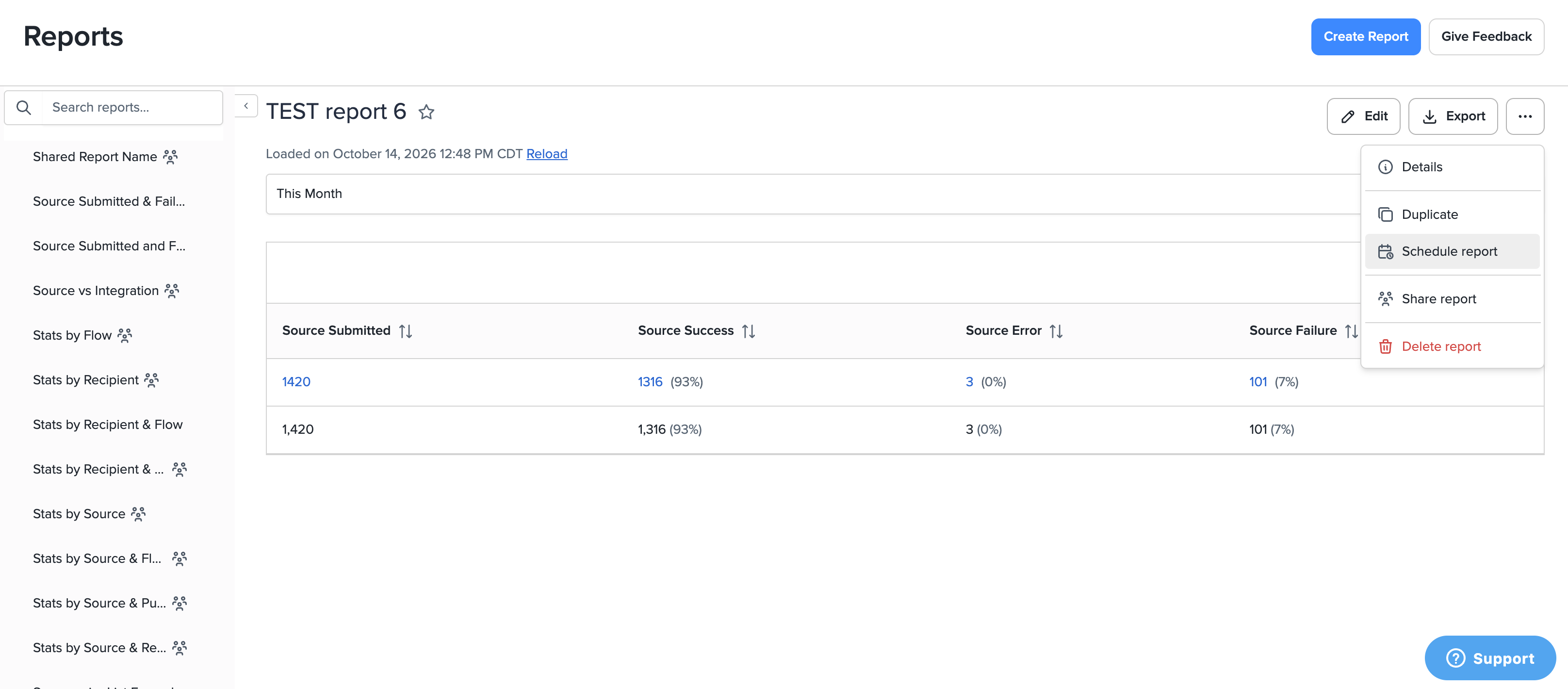Sort by Source Error column arrows
The width and height of the screenshot is (1568, 689).
click(1056, 331)
